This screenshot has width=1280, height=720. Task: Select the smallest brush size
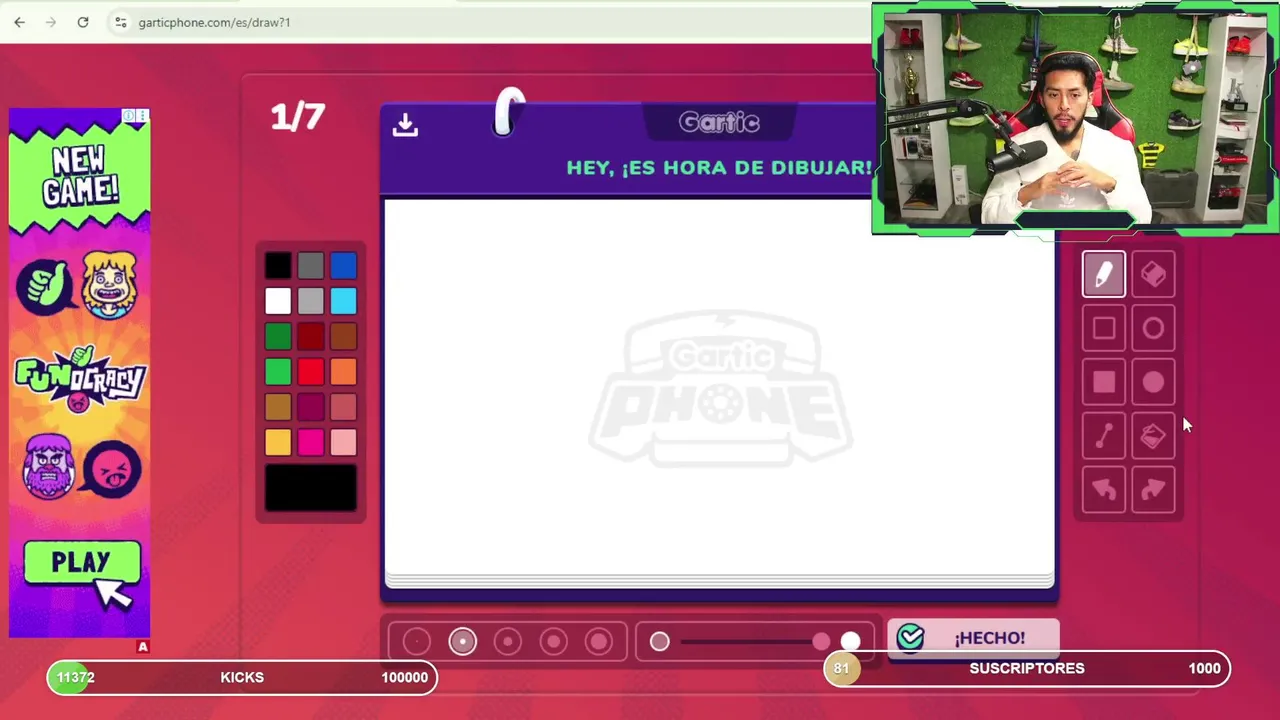coord(417,642)
